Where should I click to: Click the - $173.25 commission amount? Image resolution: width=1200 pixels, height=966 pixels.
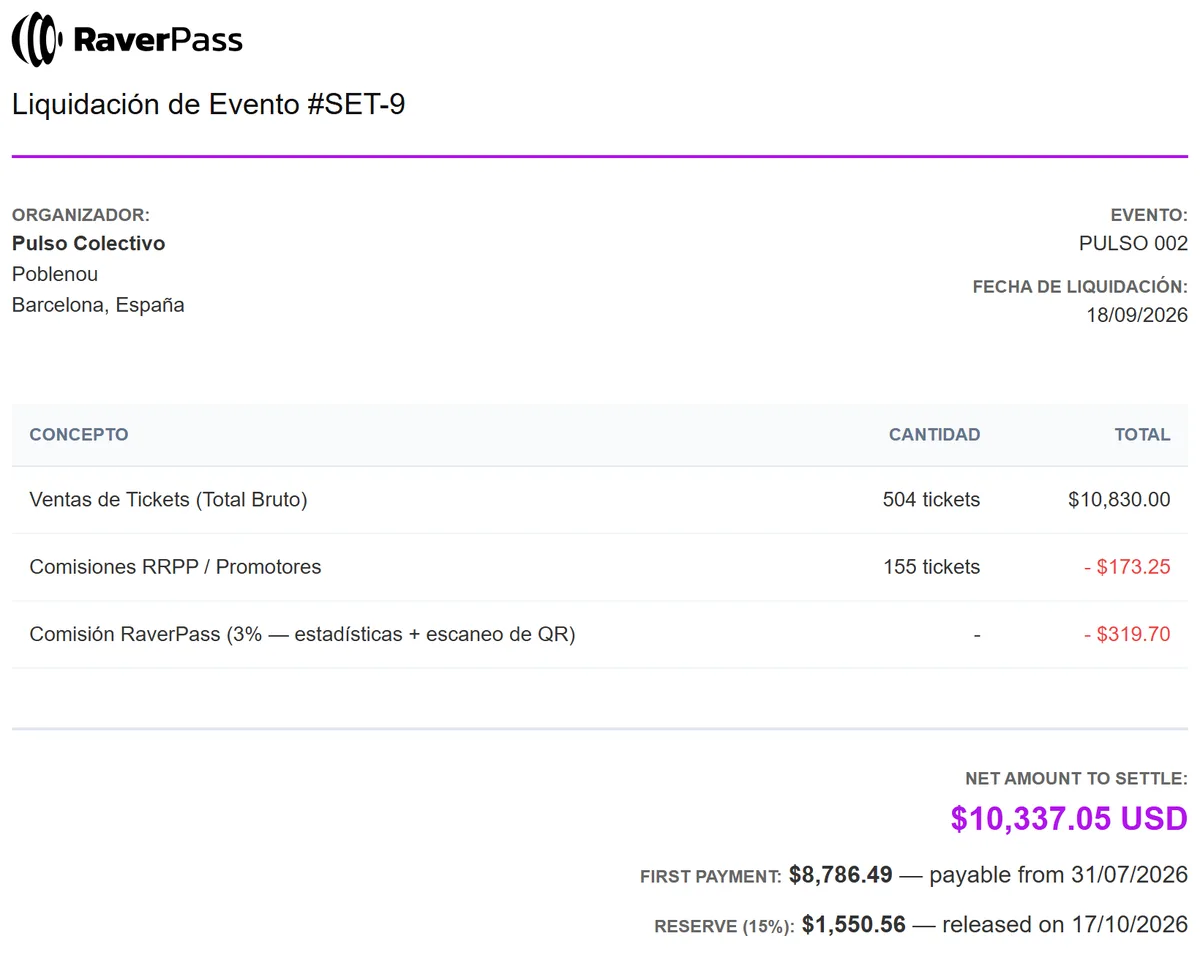pos(1127,567)
